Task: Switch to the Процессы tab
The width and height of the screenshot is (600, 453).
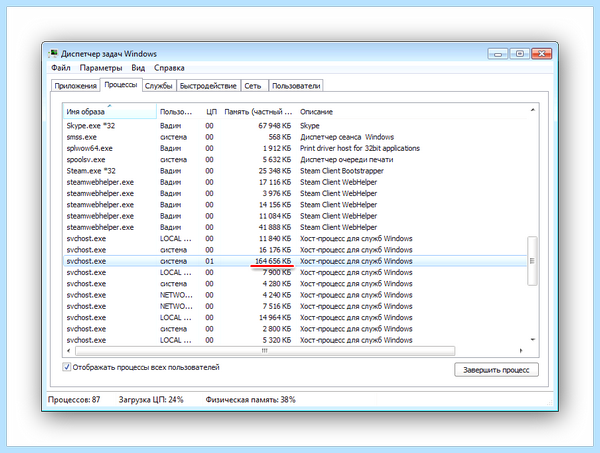Action: tap(121, 85)
